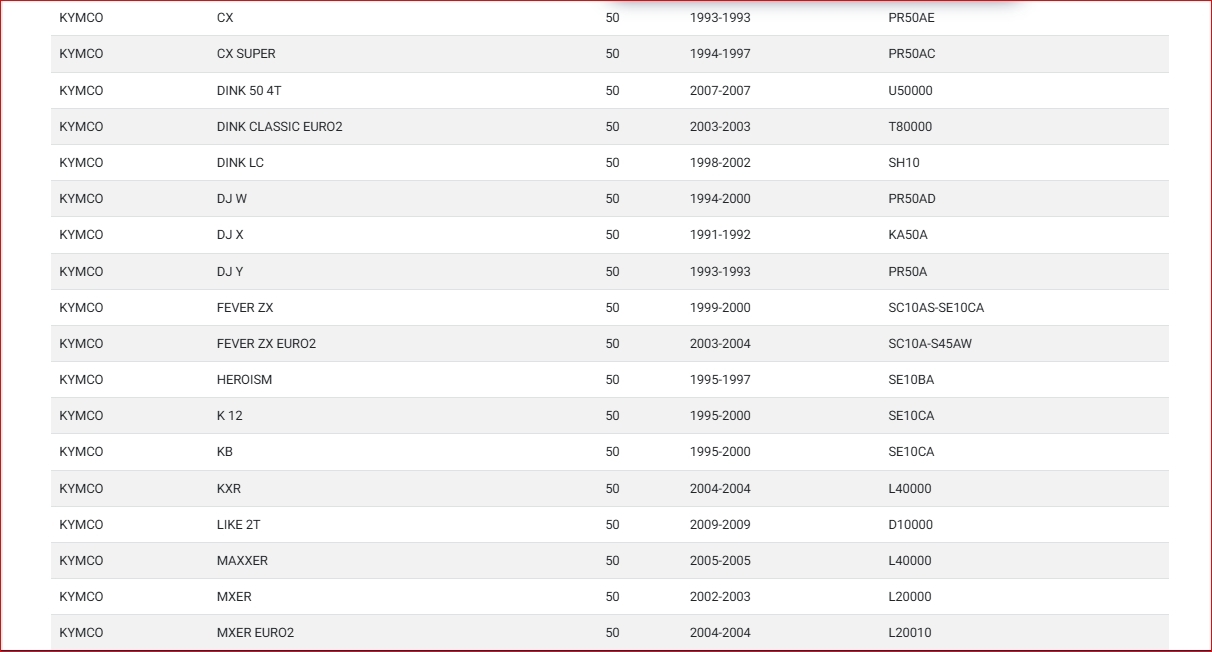Image resolution: width=1212 pixels, height=652 pixels.
Task: Click the KXR model cell
Action: point(229,489)
